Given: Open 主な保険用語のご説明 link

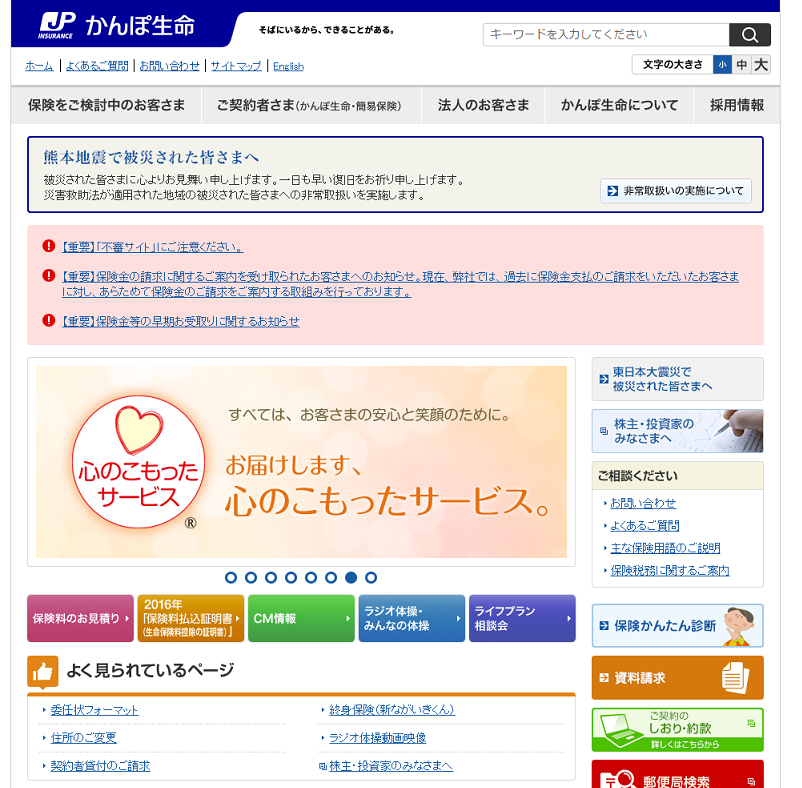Looking at the screenshot, I should (665, 548).
